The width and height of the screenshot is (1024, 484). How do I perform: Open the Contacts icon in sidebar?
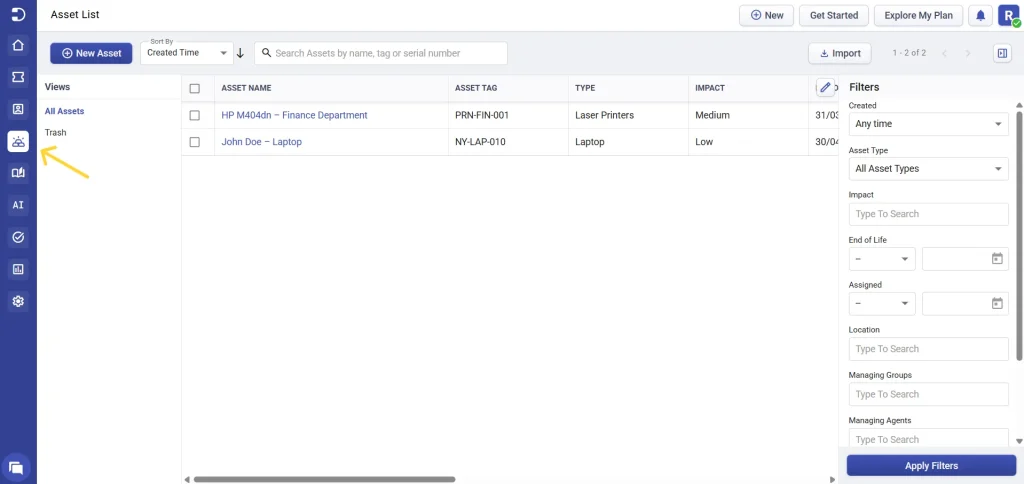pyautogui.click(x=18, y=109)
